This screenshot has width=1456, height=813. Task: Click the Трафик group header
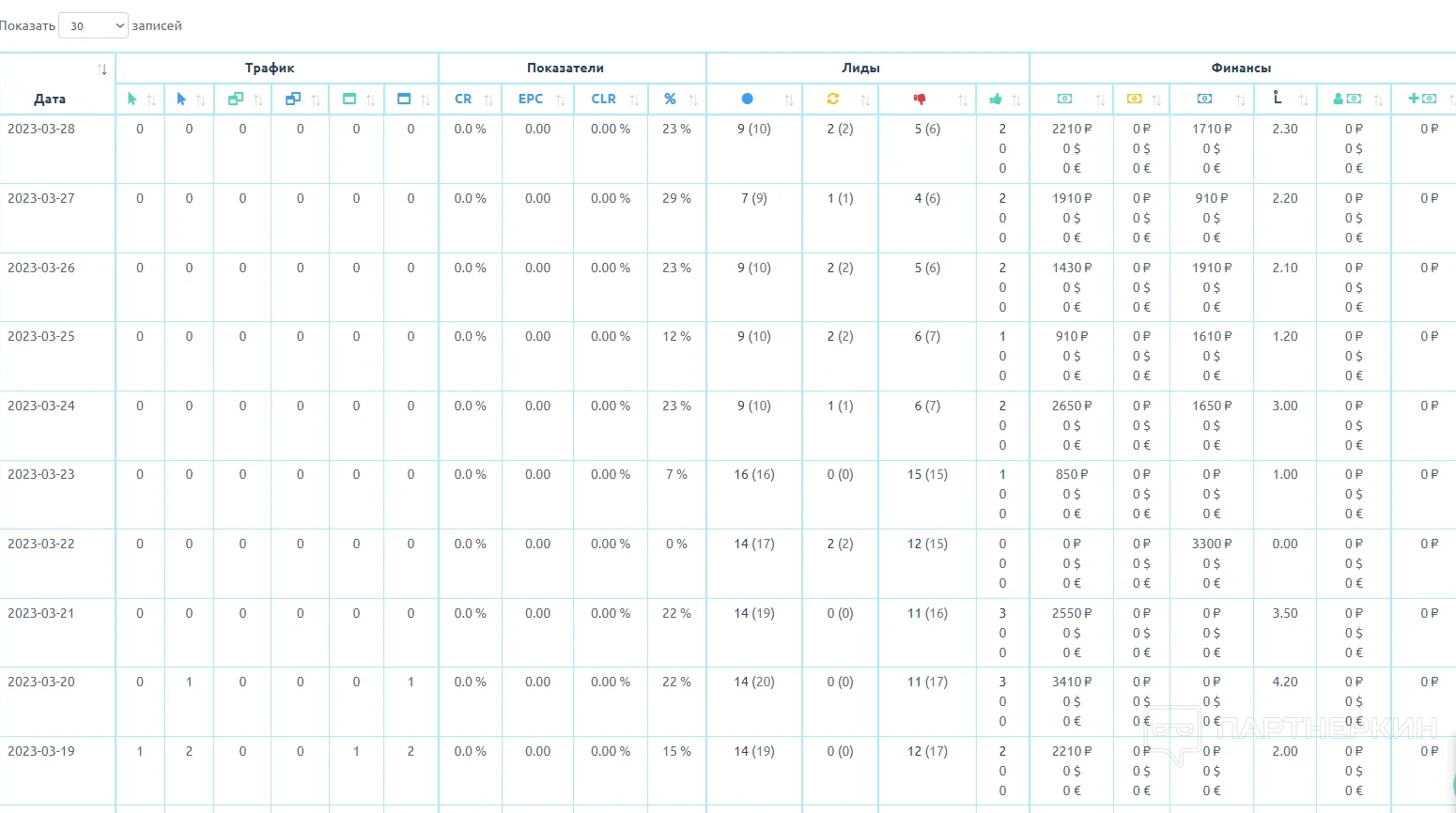point(270,68)
